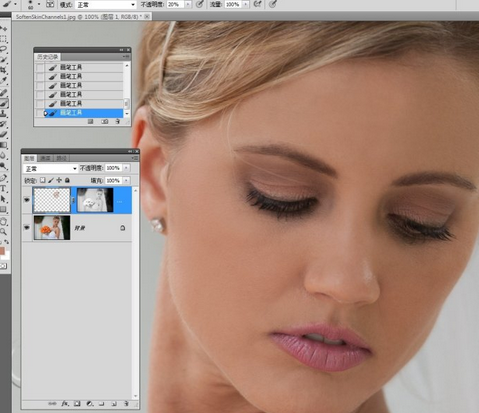Delete layer using Layers panel trash icon

click(x=126, y=403)
